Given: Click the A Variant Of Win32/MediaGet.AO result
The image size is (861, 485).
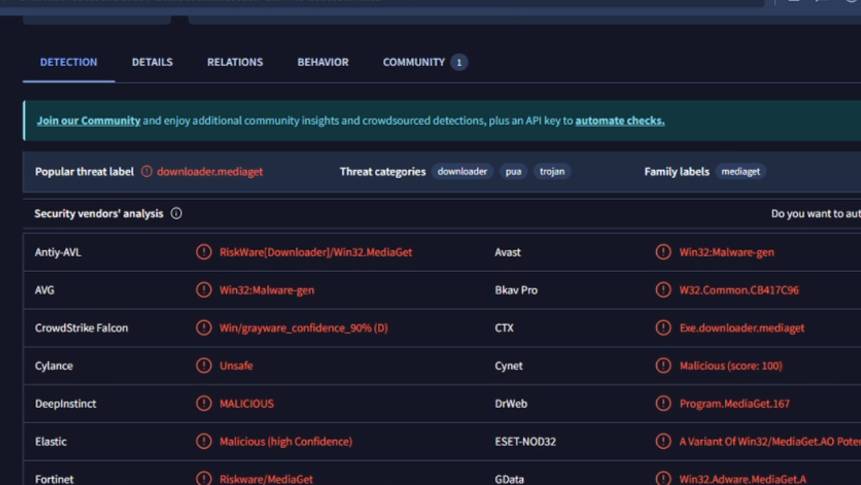Looking at the screenshot, I should click(770, 442).
